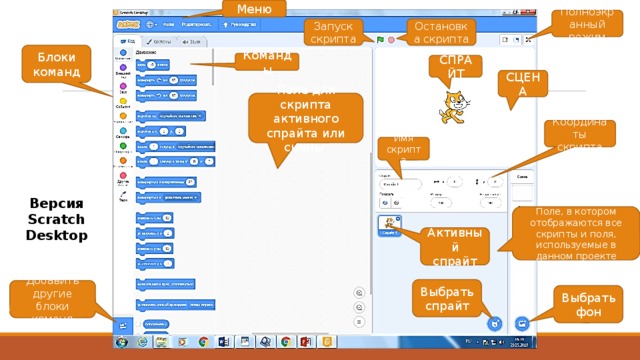Image resolution: width=640 pixels, height=360 pixels.
Task: Tick the checkbox beside the bottom variable block
Action: pos(138,324)
